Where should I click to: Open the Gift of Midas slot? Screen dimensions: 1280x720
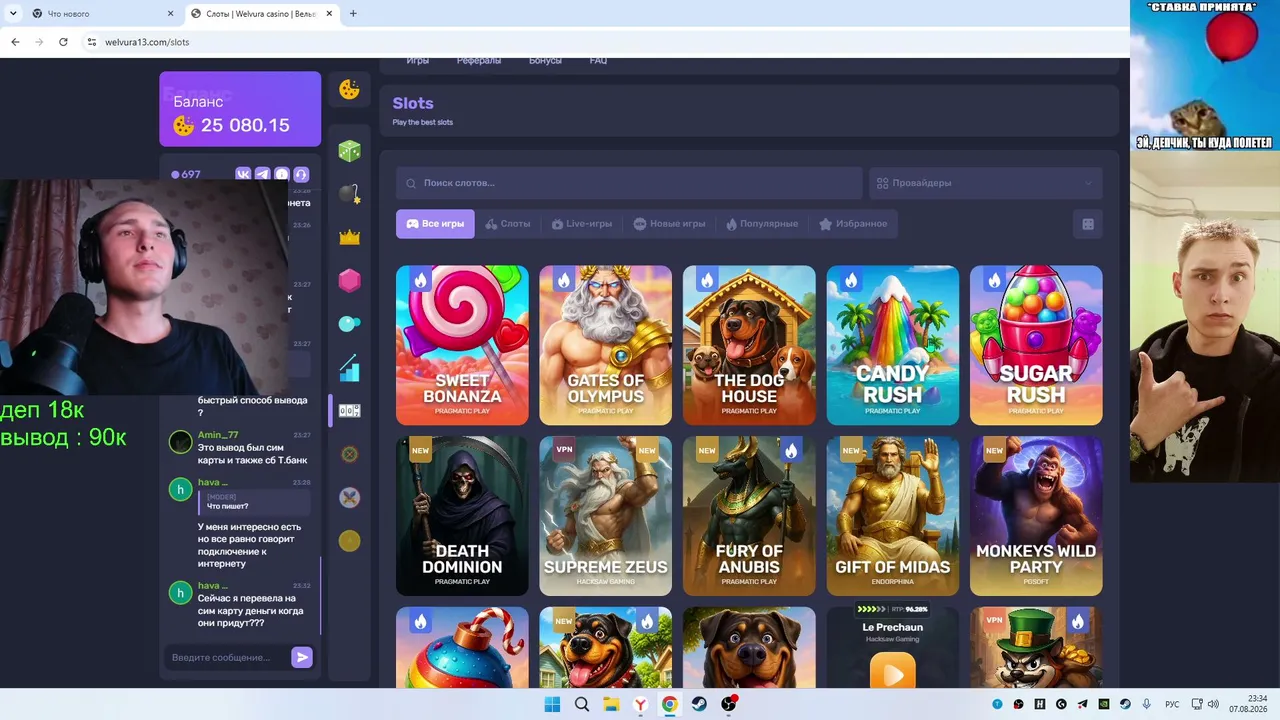point(893,516)
